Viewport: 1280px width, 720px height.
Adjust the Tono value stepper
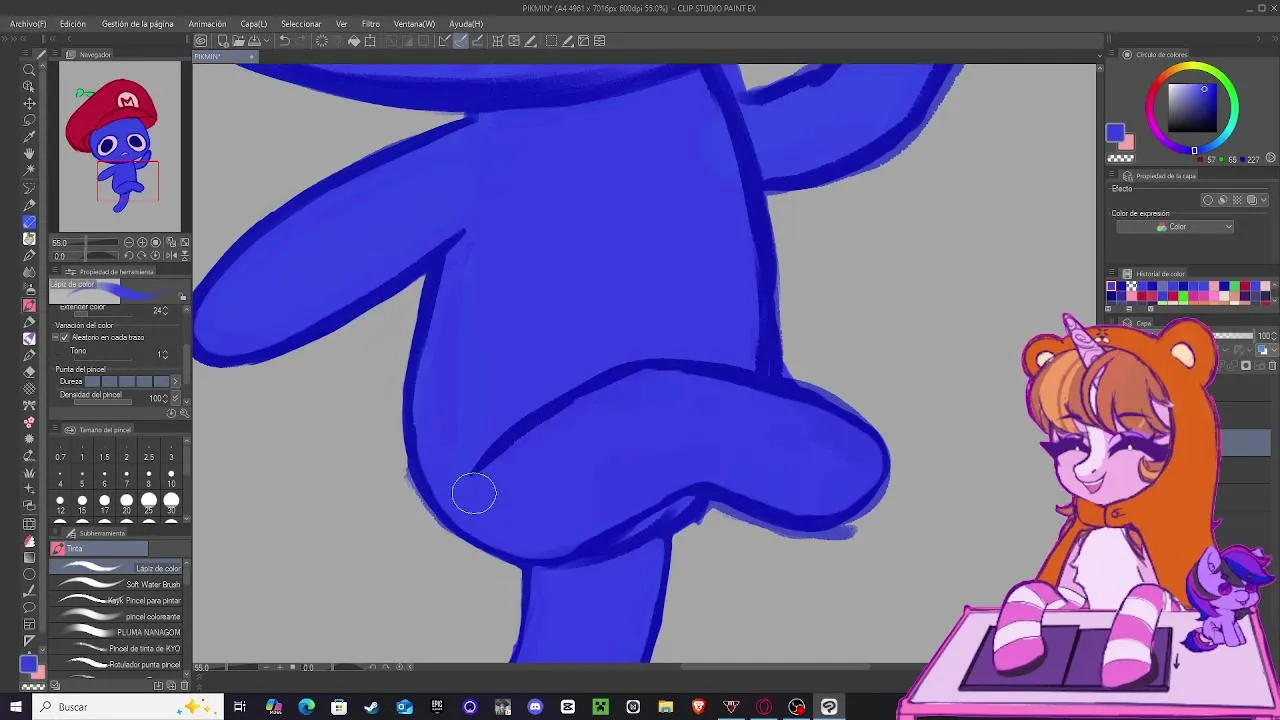165,354
